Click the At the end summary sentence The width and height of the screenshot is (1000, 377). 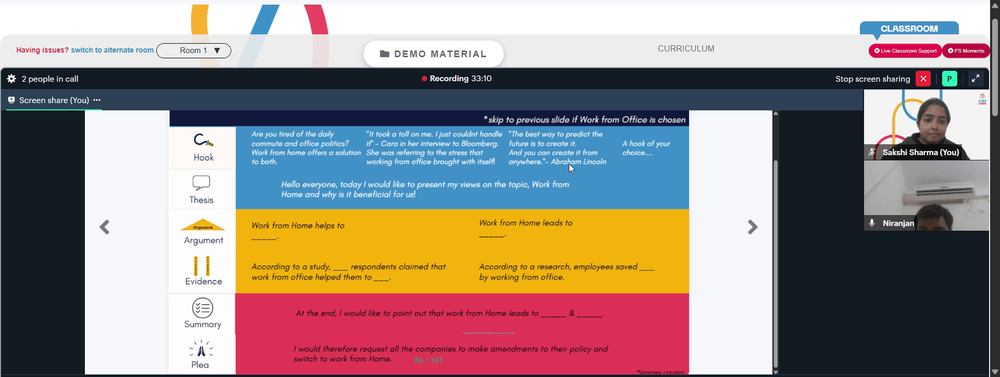(x=450, y=314)
